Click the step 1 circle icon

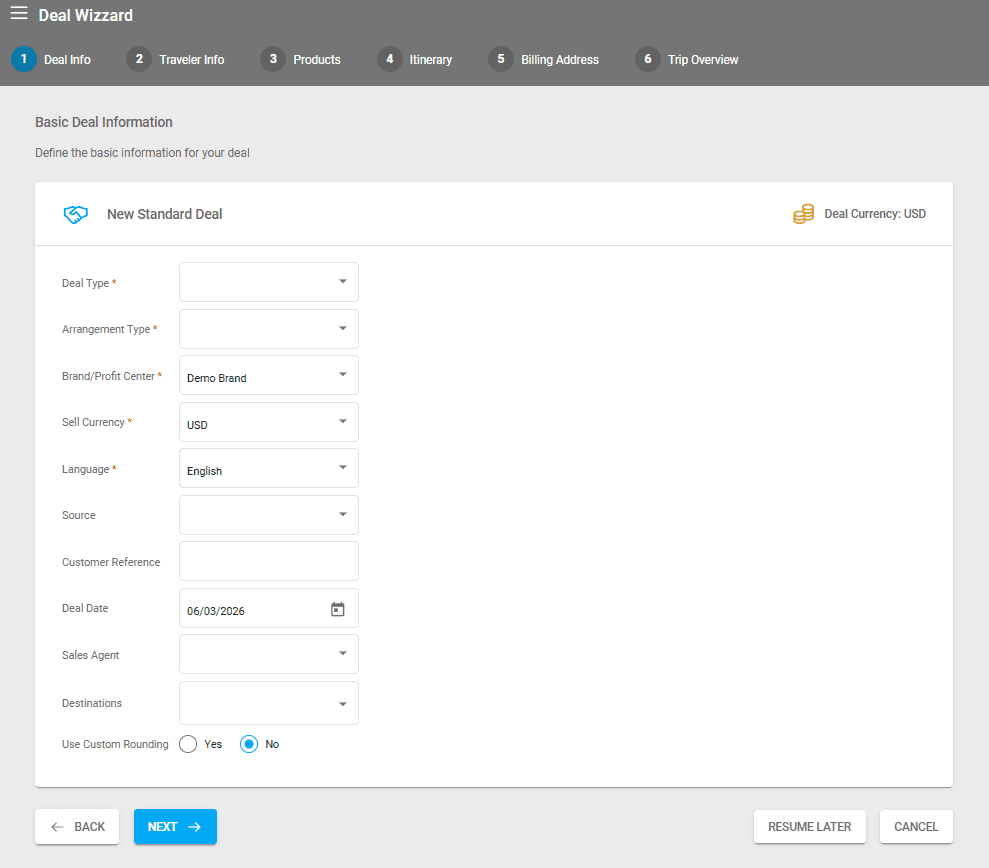[23, 59]
